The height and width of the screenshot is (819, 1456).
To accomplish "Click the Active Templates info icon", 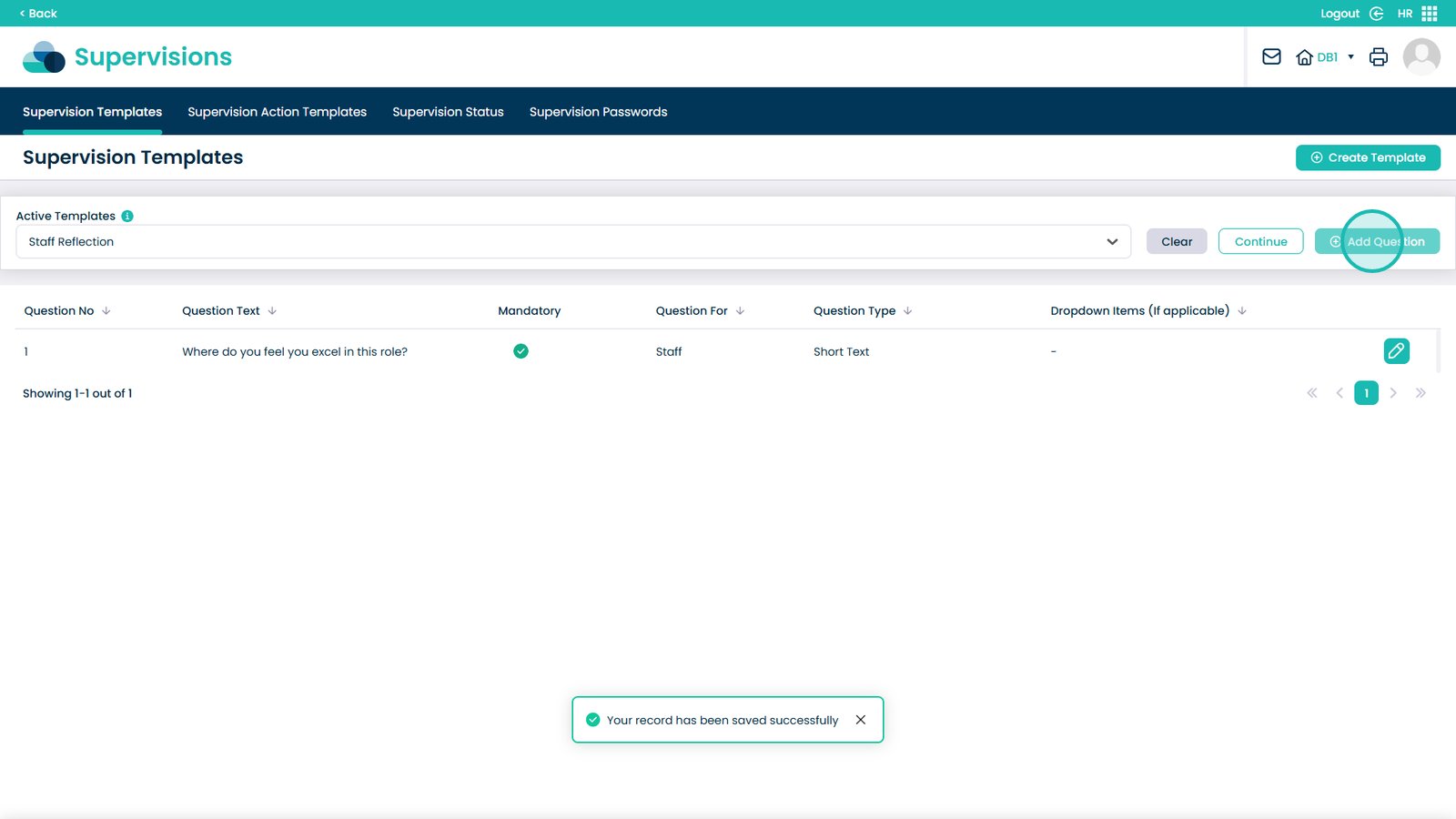I will coord(127,216).
